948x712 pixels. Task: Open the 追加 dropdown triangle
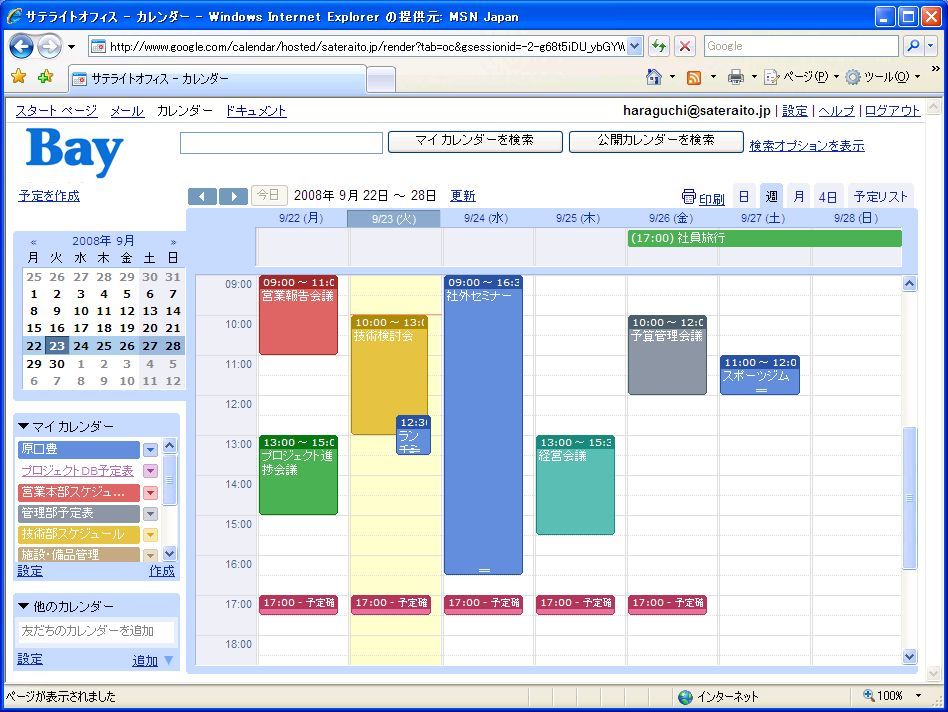168,661
